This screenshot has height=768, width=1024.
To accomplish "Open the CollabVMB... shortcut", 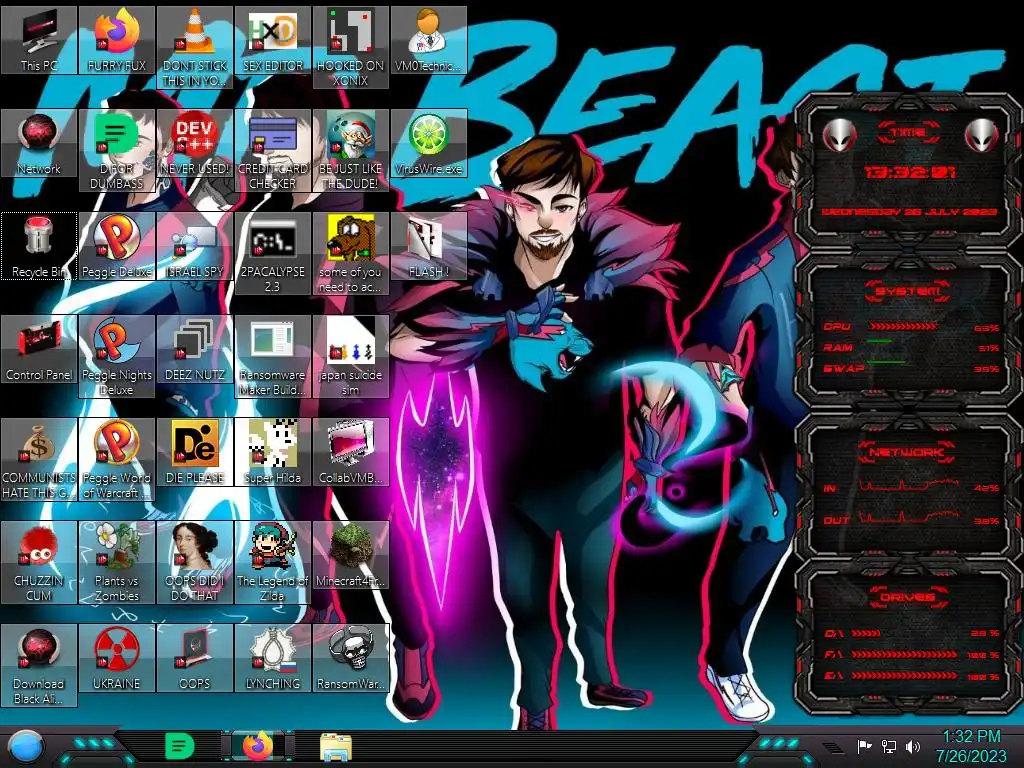I will pyautogui.click(x=351, y=453).
